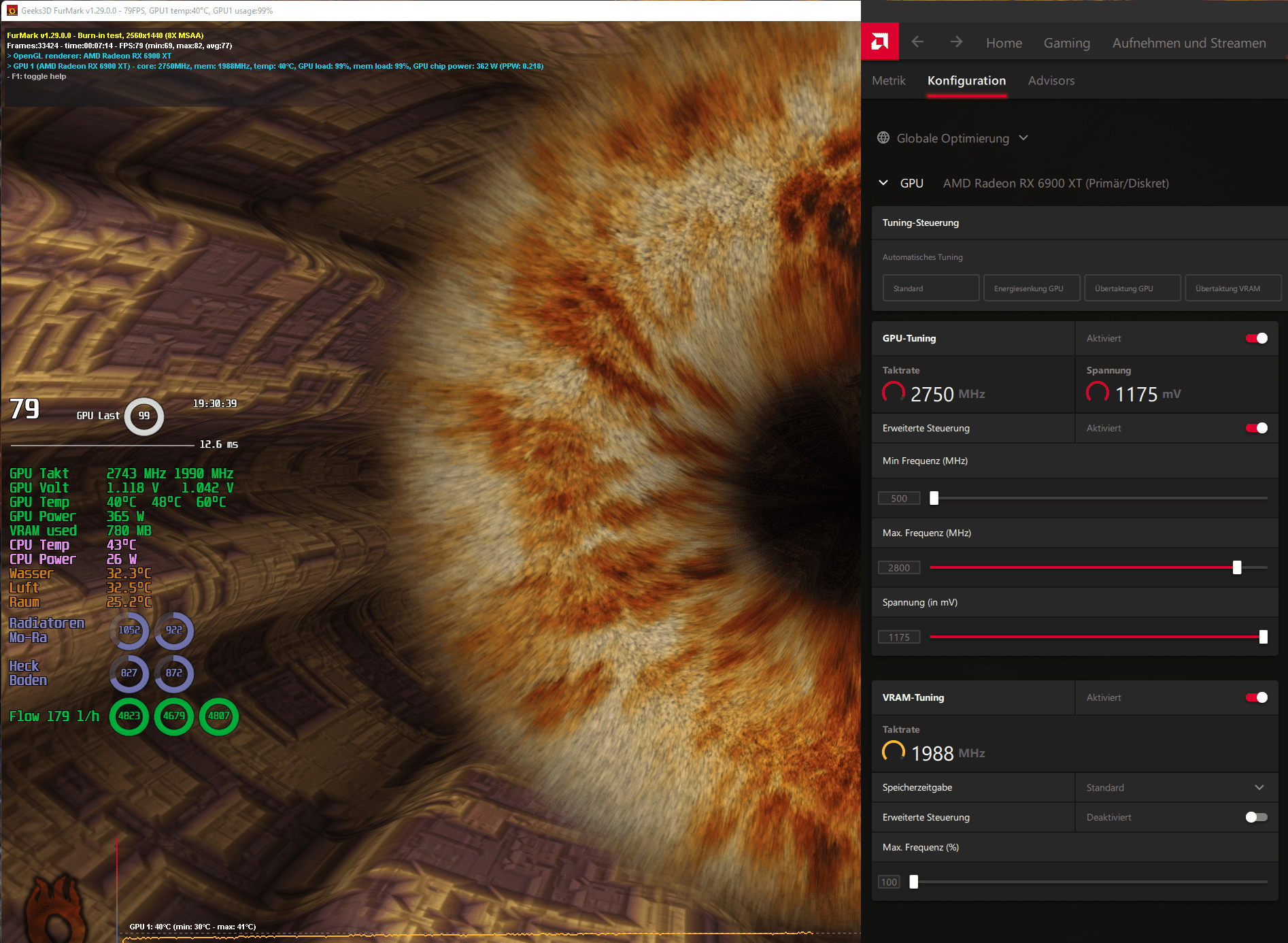
Task: Collapse the GPU section chevron
Action: pos(883,182)
